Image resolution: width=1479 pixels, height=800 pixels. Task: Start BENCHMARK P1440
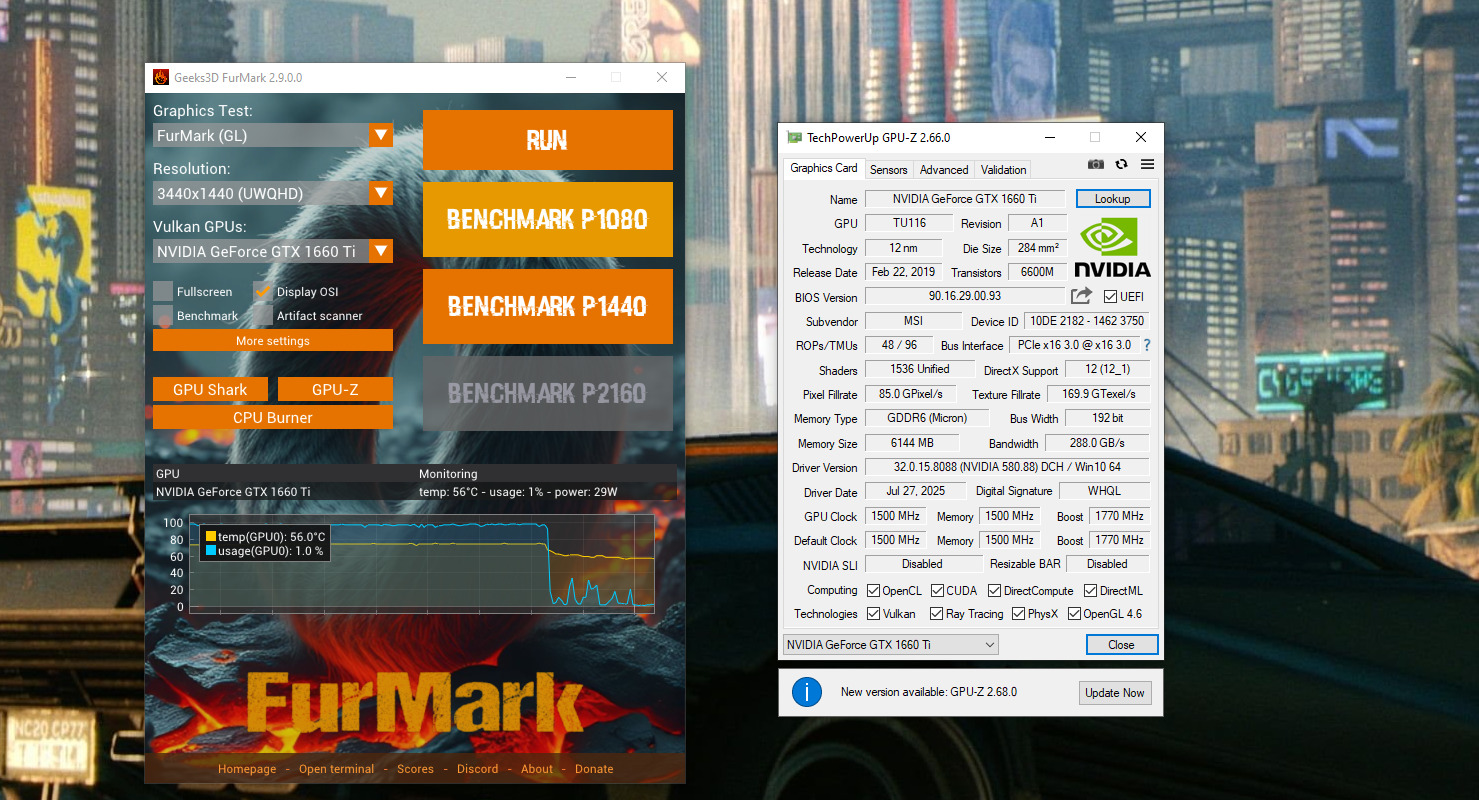click(x=548, y=306)
